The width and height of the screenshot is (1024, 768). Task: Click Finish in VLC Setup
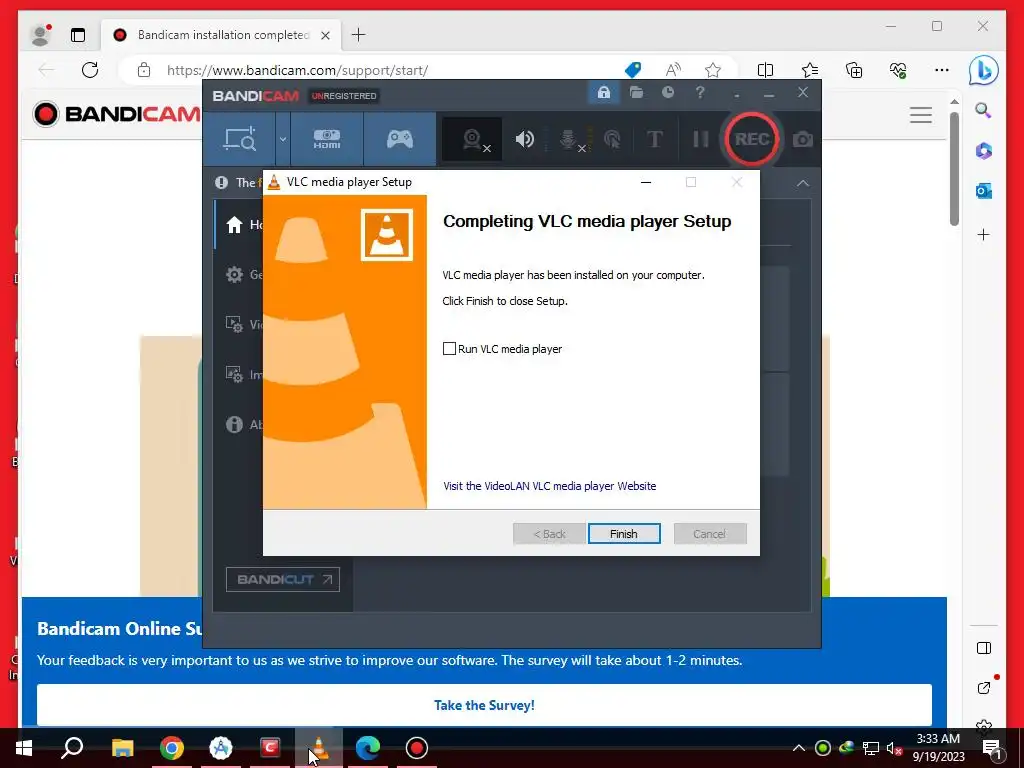tap(624, 534)
